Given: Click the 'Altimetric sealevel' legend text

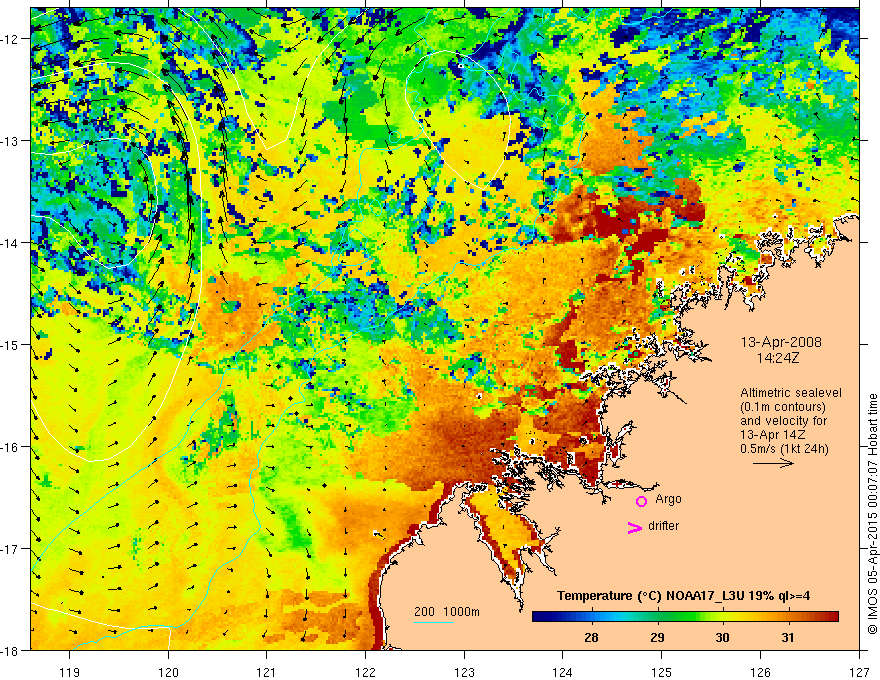Looking at the screenshot, I should pyautogui.click(x=791, y=393).
